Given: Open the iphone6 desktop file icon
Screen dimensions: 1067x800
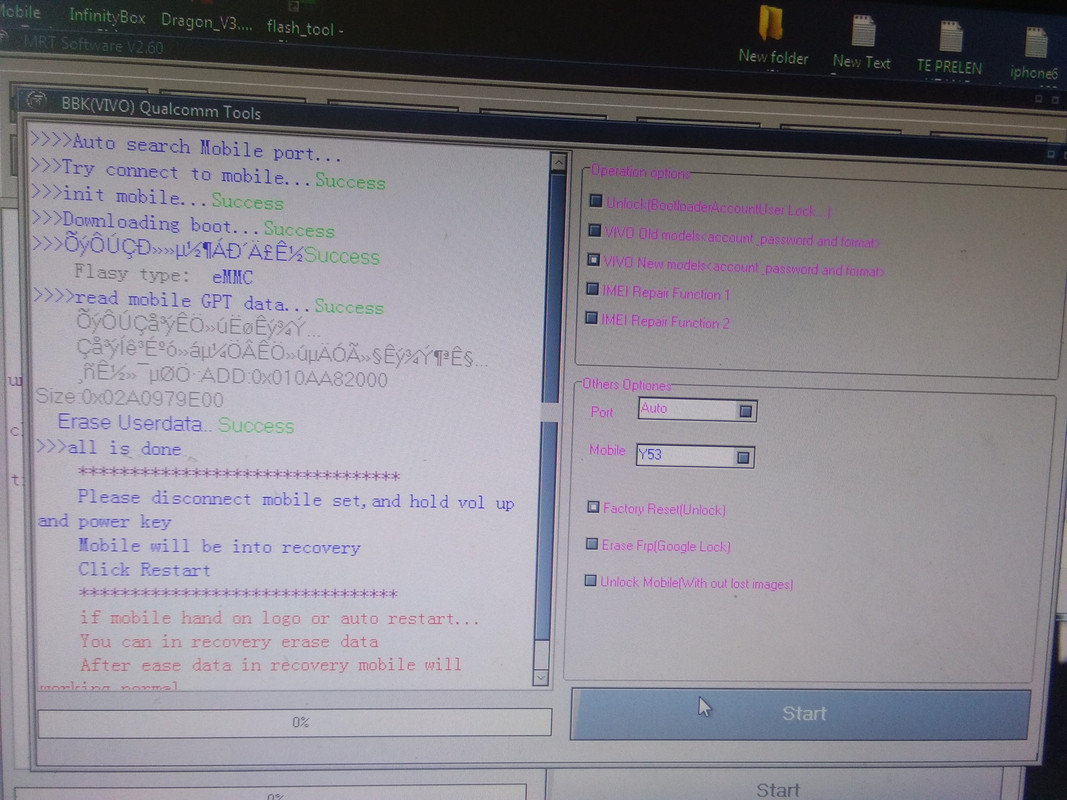Looking at the screenshot, I should tap(1034, 53).
